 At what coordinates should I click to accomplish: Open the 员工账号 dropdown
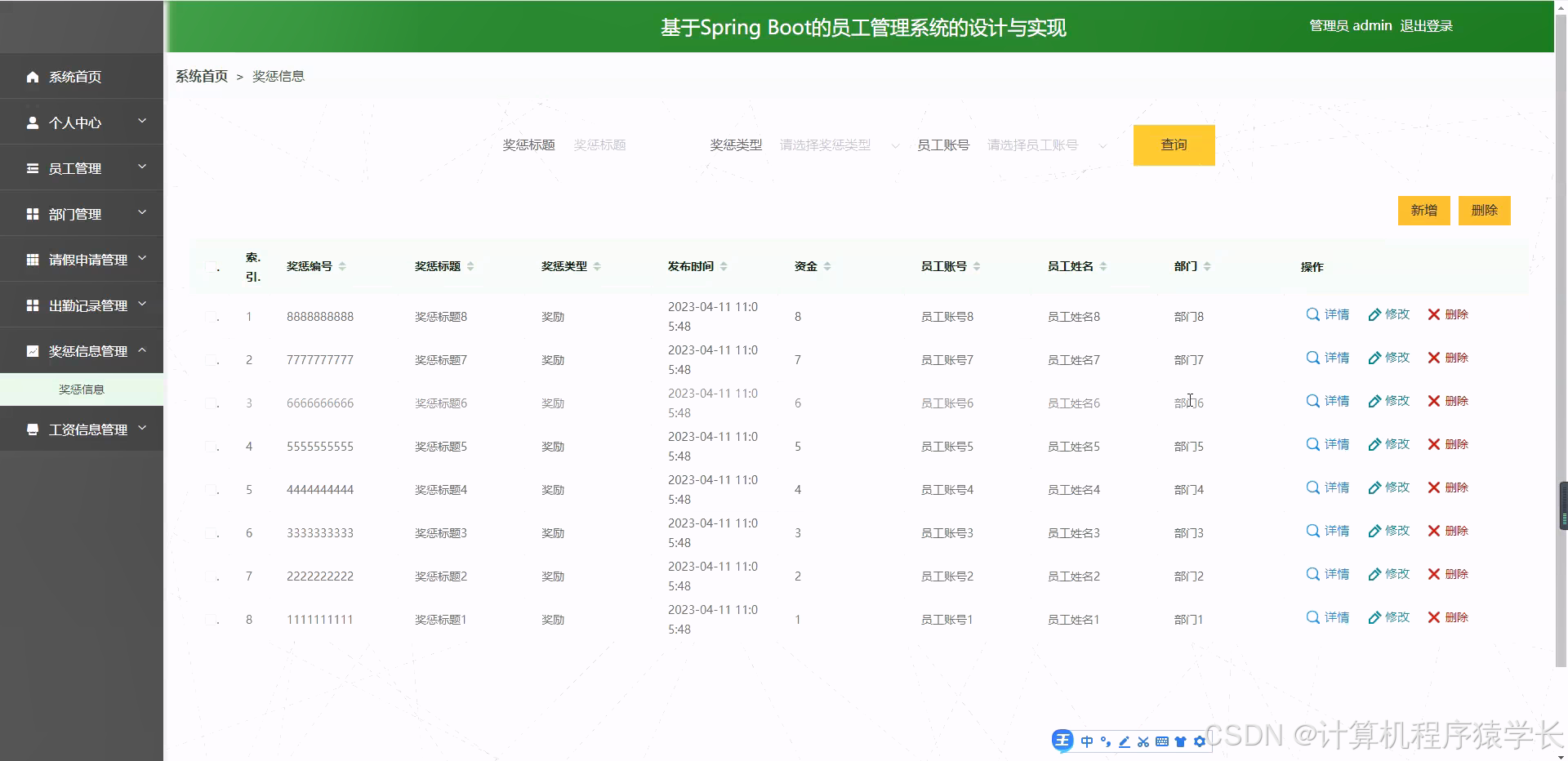coord(1045,145)
